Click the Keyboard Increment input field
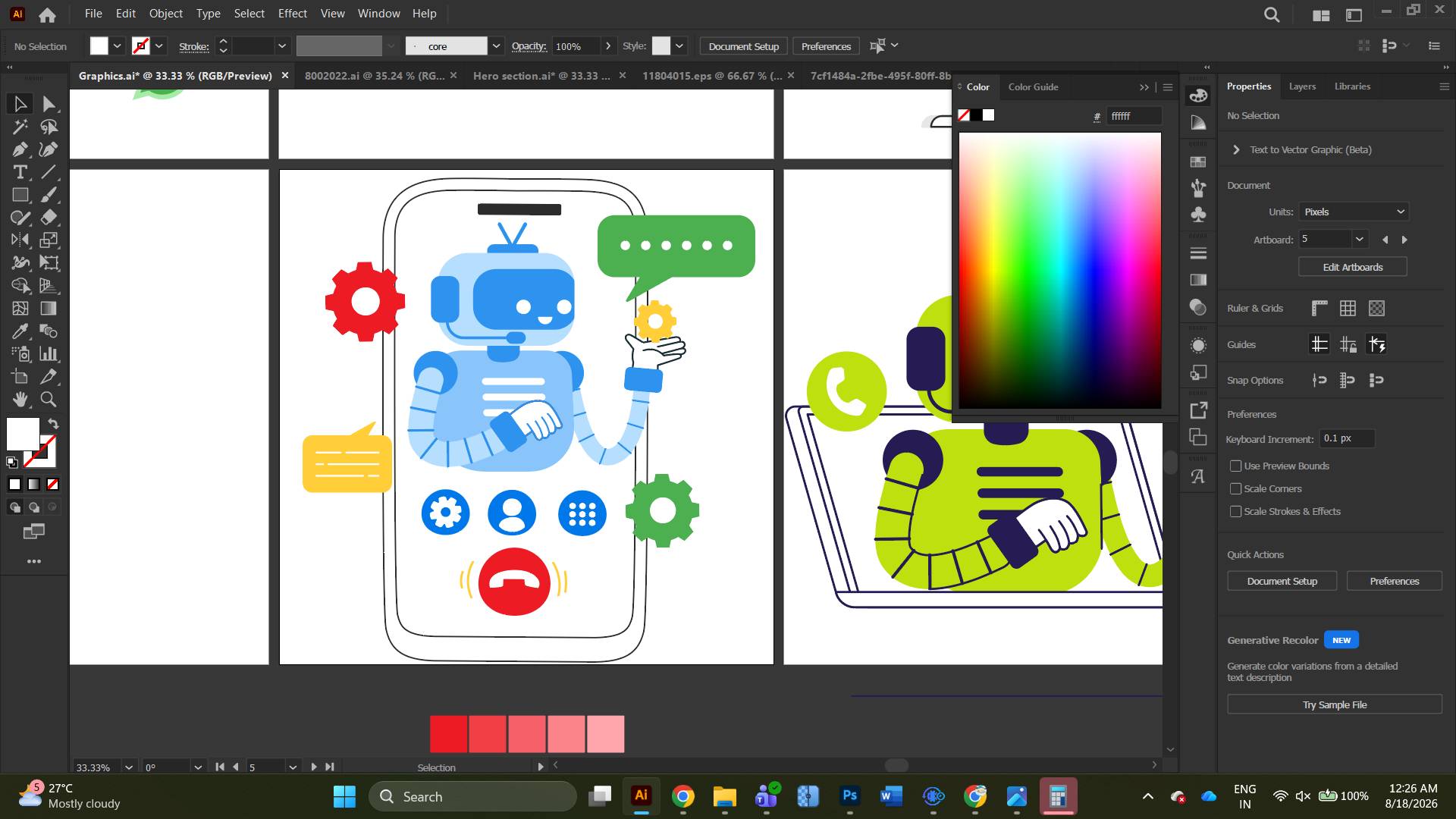1456x819 pixels. (1347, 438)
